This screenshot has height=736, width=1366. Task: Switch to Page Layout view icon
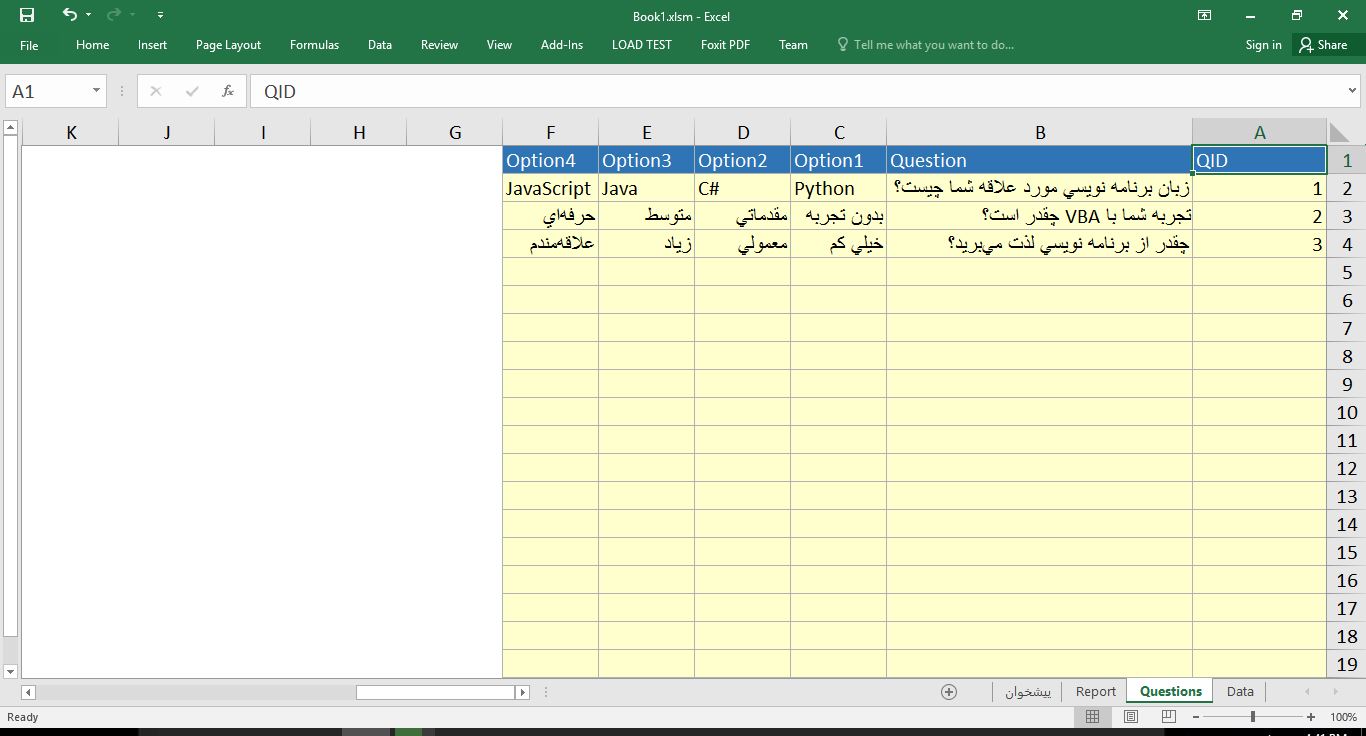(x=1131, y=717)
